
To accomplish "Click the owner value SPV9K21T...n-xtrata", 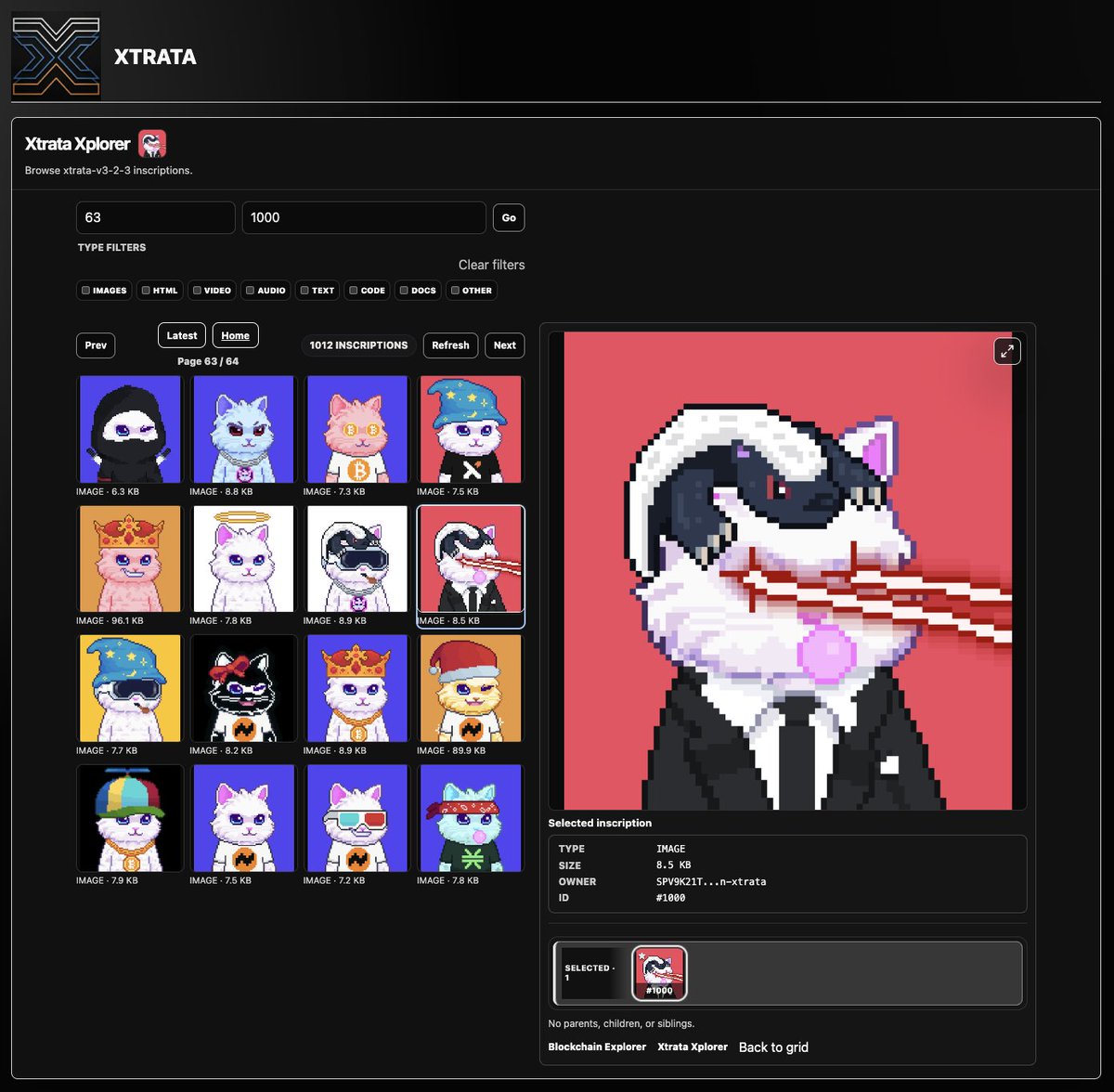I will pos(711,881).
